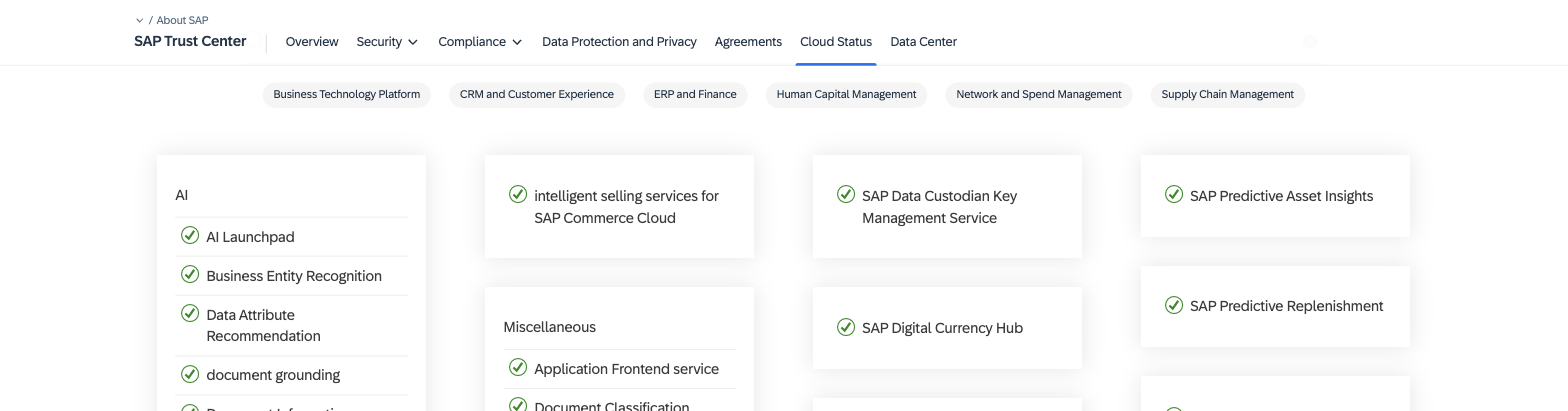Open SAP Digital Currency Hub entry
The width and height of the screenshot is (1568, 411).
(942, 328)
